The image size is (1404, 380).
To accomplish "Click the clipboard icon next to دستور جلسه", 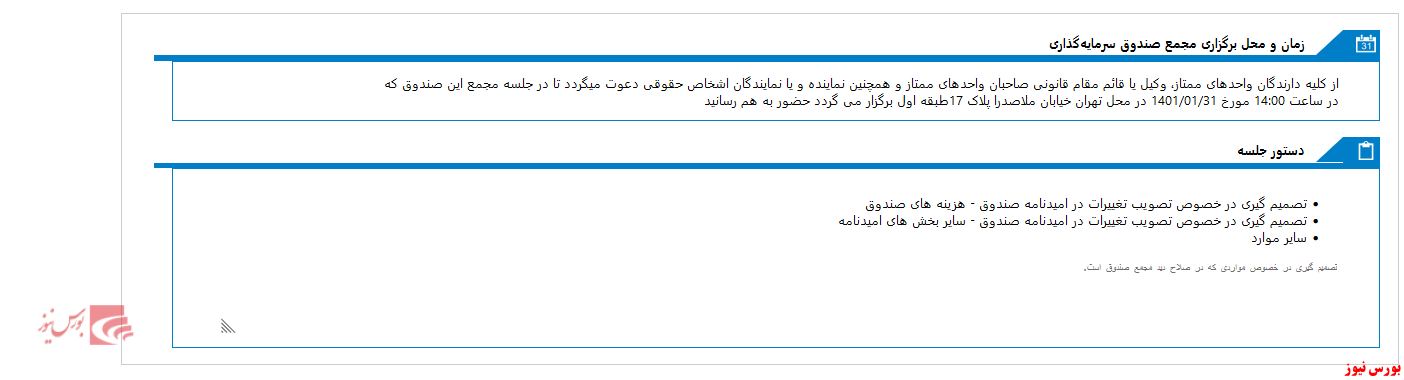I will 1365,151.
